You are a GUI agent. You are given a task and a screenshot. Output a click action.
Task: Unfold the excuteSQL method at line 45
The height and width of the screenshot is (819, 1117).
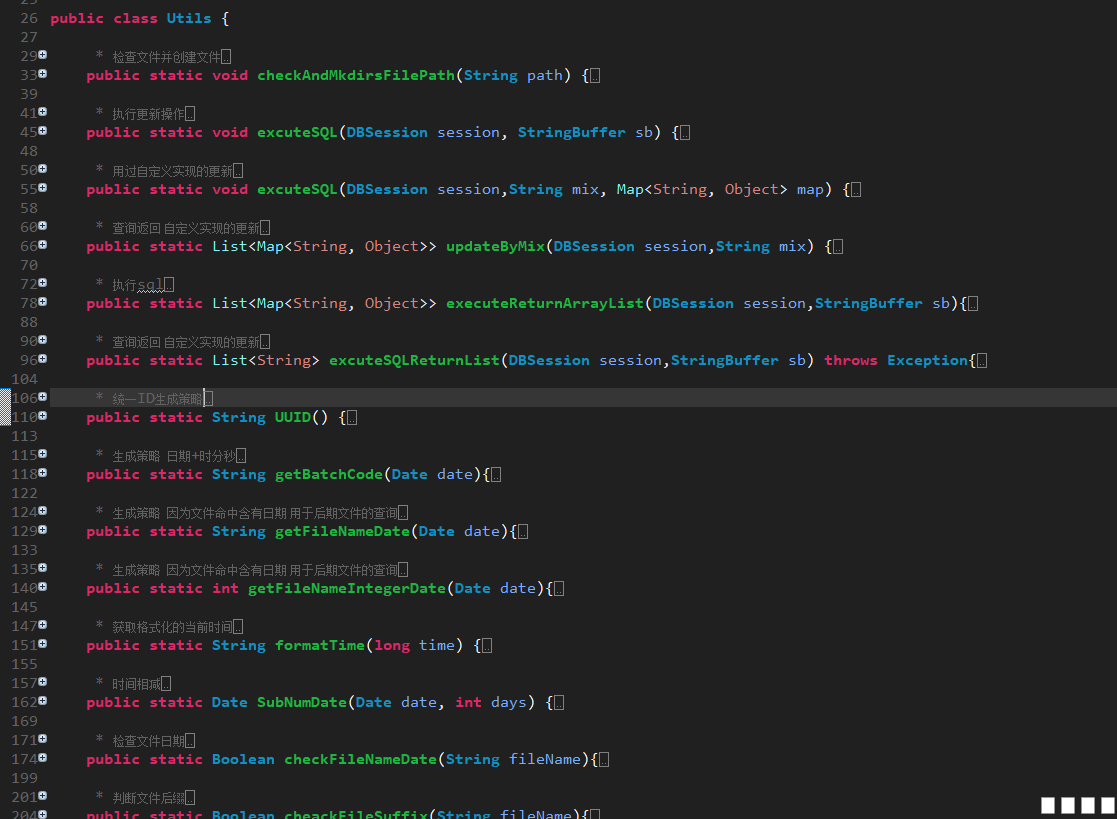(43, 132)
